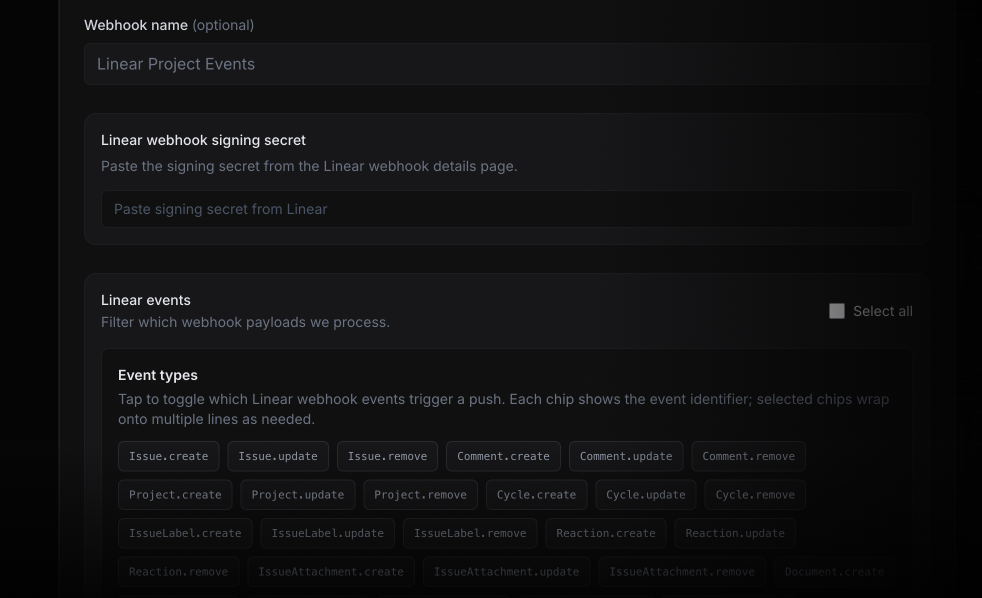This screenshot has height=598, width=982.
Task: Toggle the IssueAttachment.create event
Action: click(x=330, y=571)
